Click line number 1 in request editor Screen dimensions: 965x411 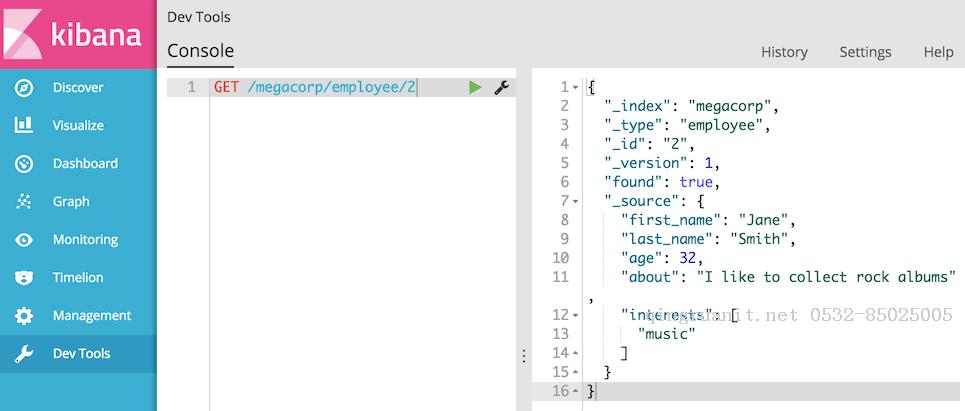[192, 87]
